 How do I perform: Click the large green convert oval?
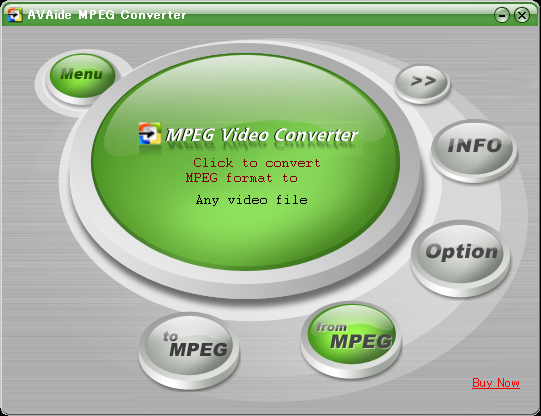pyautogui.click(x=245, y=161)
